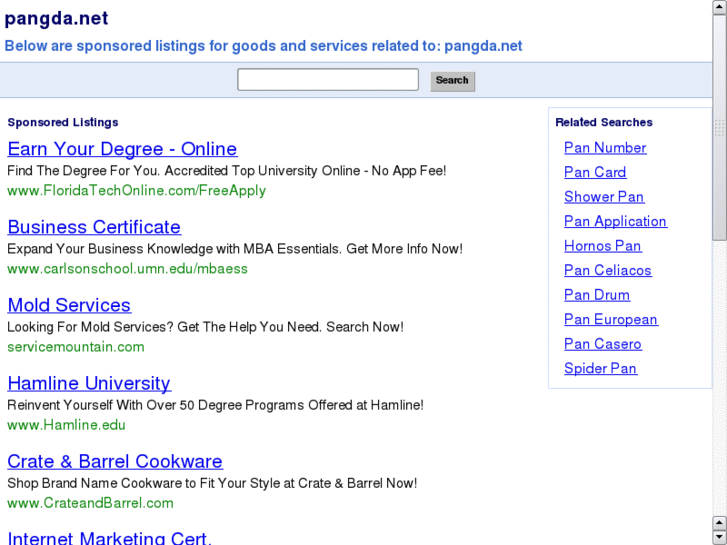This screenshot has height=545, width=727.
Task: Select Pan Celiacos related search
Action: (607, 270)
